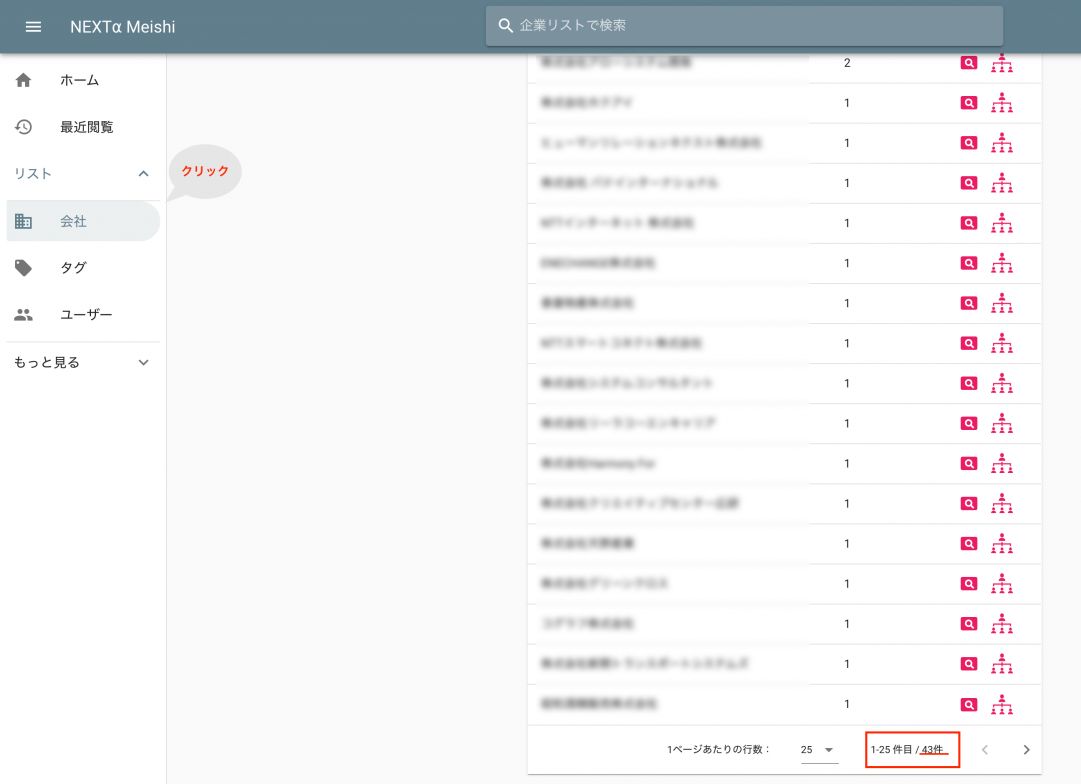The height and width of the screenshot is (784, 1081).
Task: Click the NEXTα Meishi app title
Action: 122,27
